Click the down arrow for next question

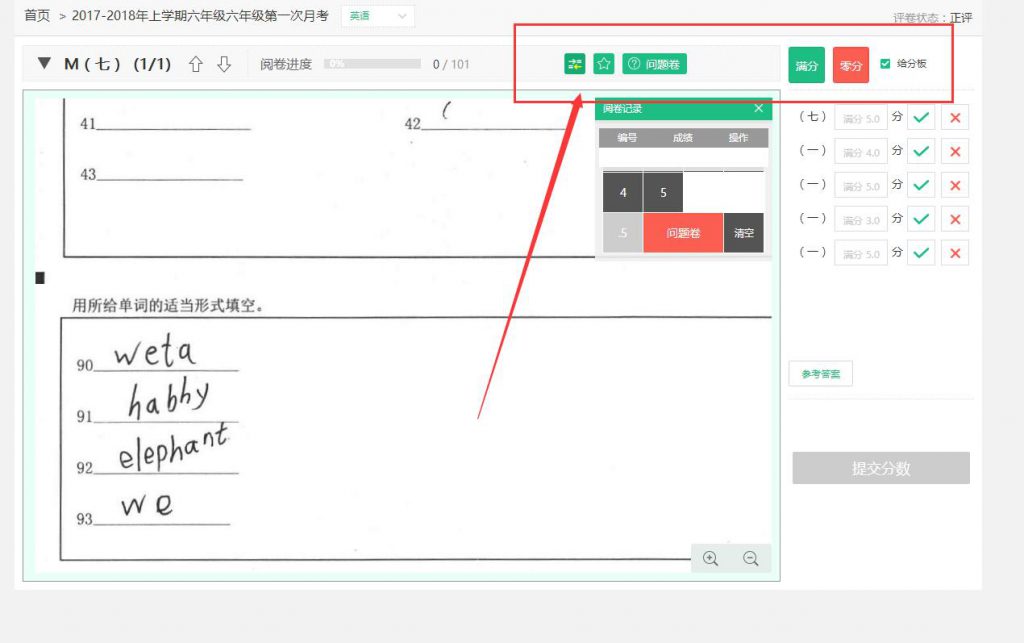click(224, 64)
